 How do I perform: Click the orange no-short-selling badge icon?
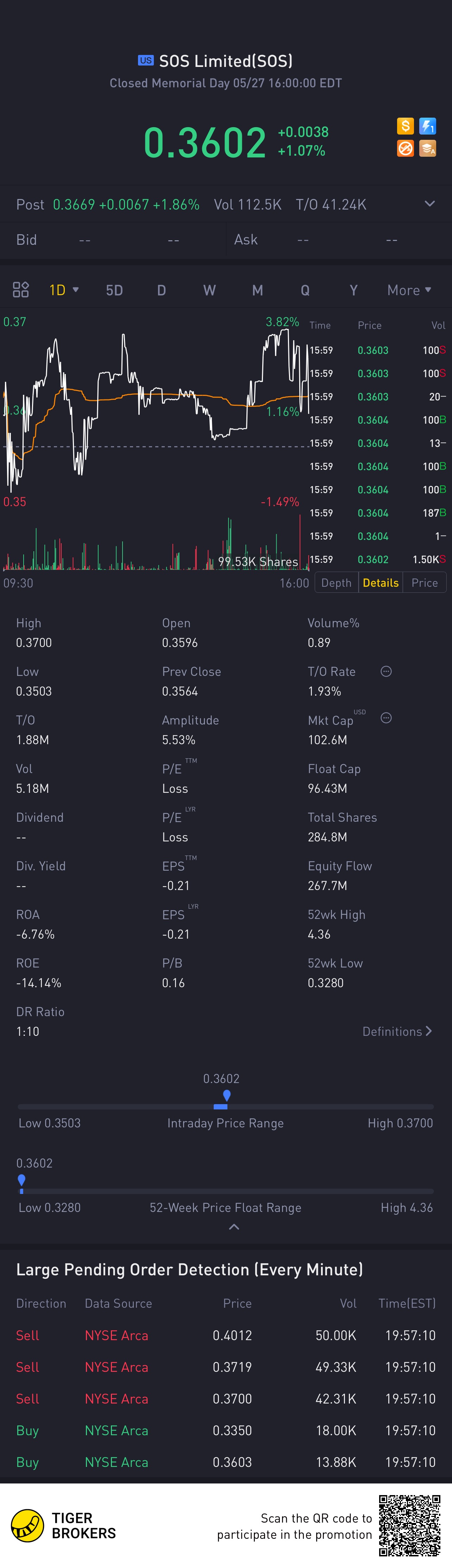coord(405,148)
